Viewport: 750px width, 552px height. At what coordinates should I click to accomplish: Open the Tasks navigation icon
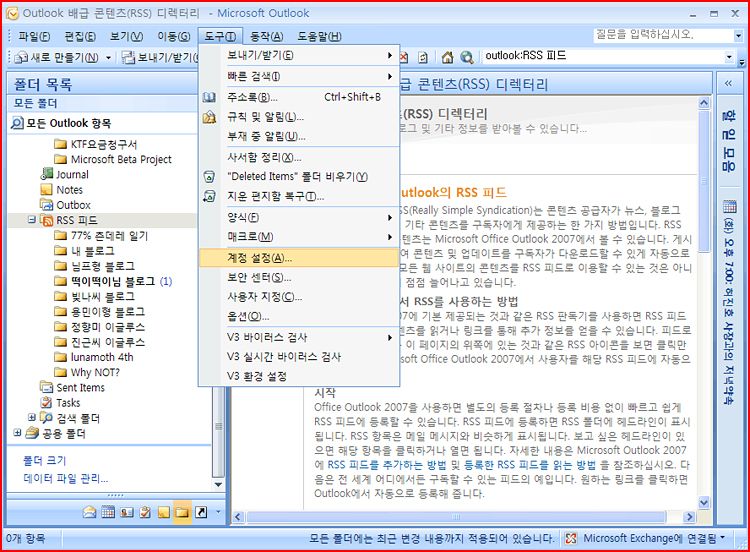pos(145,512)
